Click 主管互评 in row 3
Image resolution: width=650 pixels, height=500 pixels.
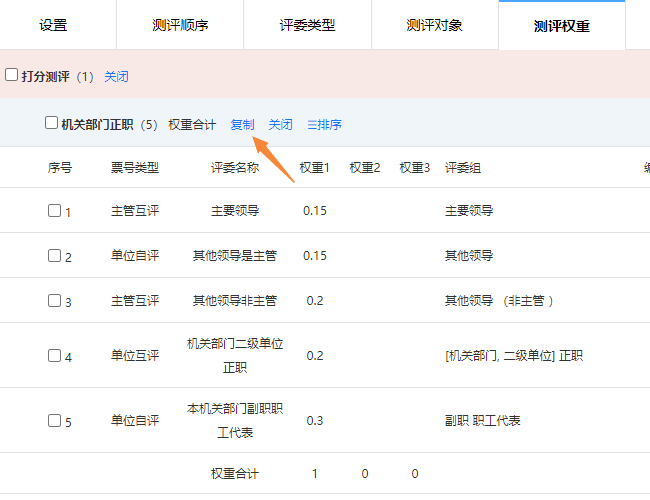coord(135,301)
